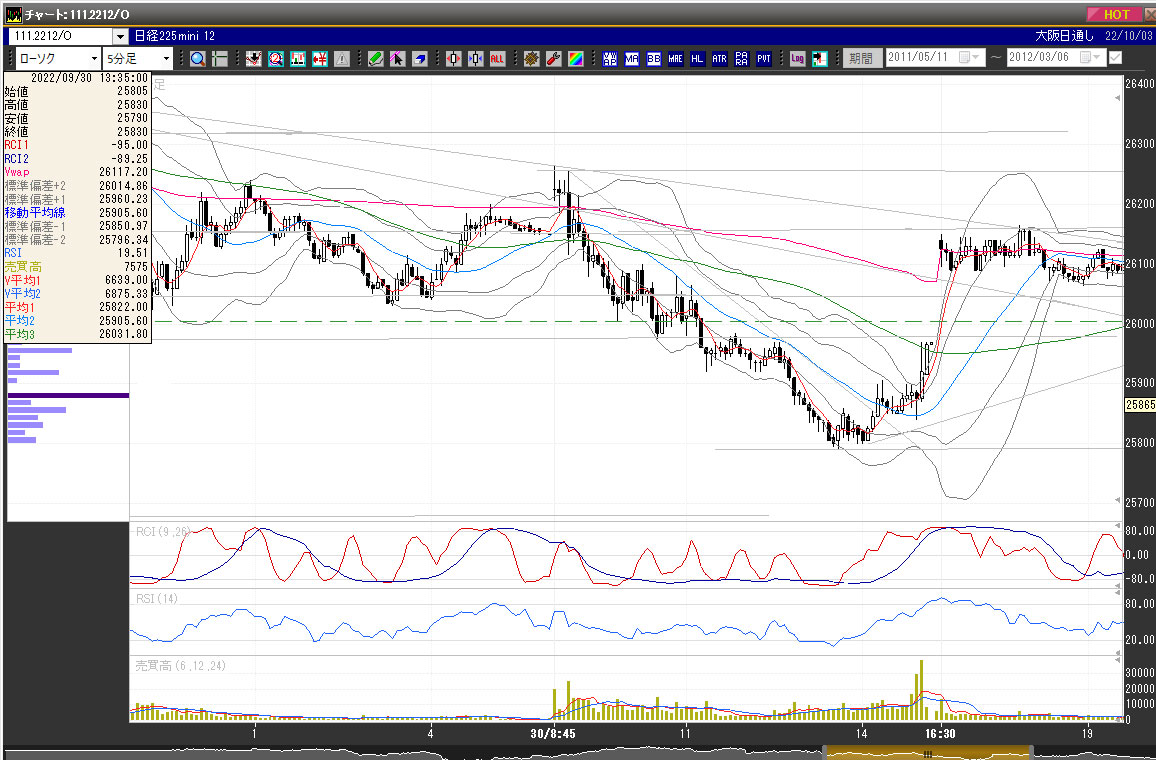Click the V平均1 row in data panel
1156x760 pixels.
77,280
